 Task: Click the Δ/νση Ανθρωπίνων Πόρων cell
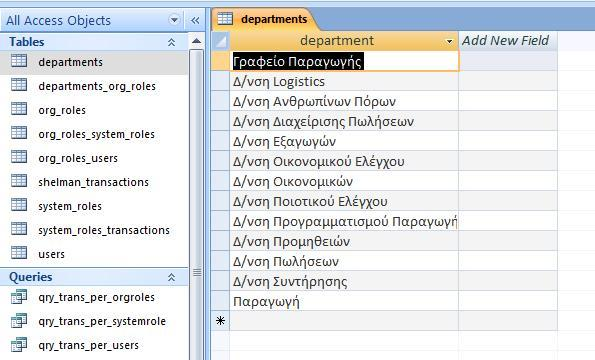pyautogui.click(x=344, y=101)
